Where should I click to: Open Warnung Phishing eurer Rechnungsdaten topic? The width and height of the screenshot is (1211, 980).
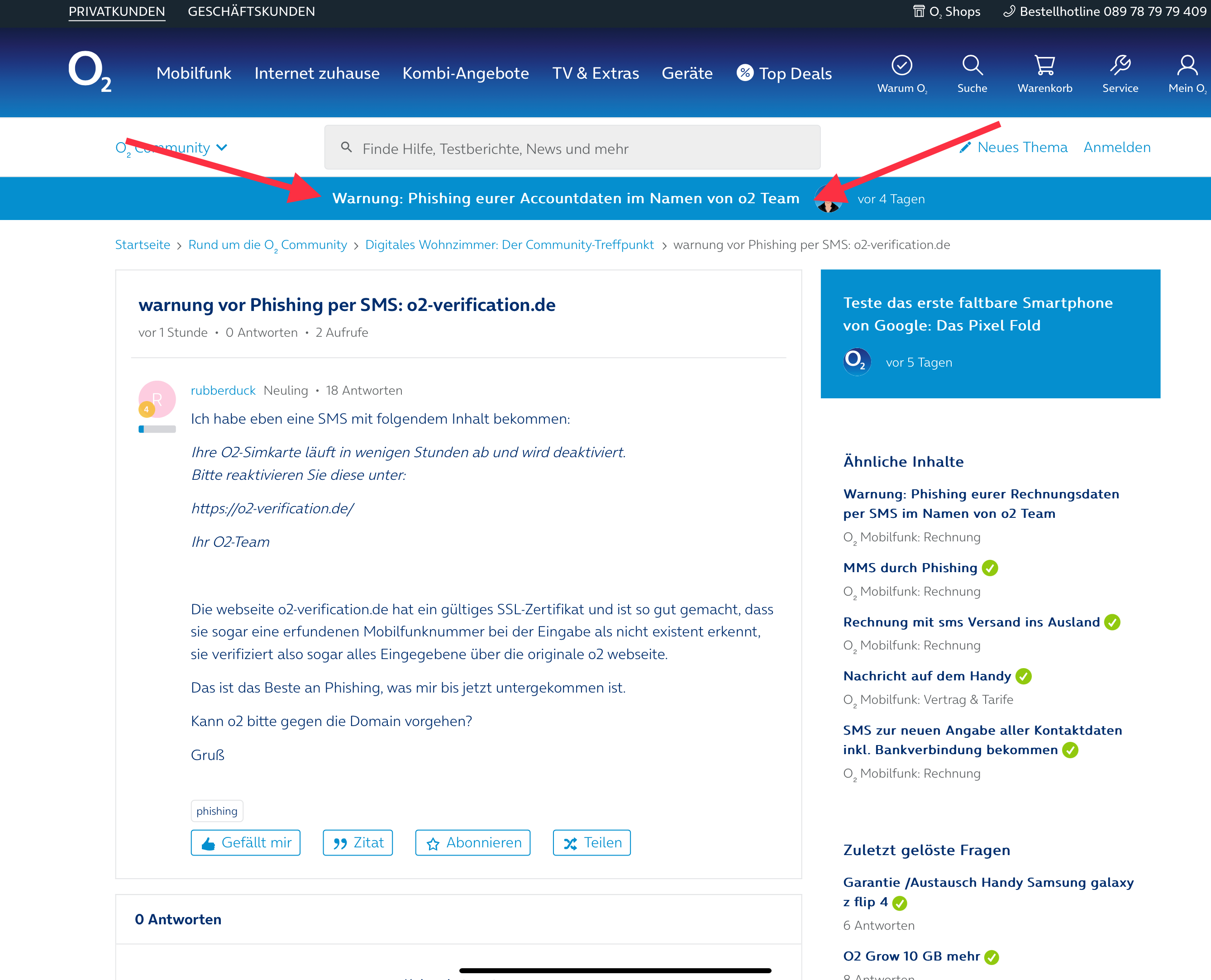pyautogui.click(x=981, y=503)
